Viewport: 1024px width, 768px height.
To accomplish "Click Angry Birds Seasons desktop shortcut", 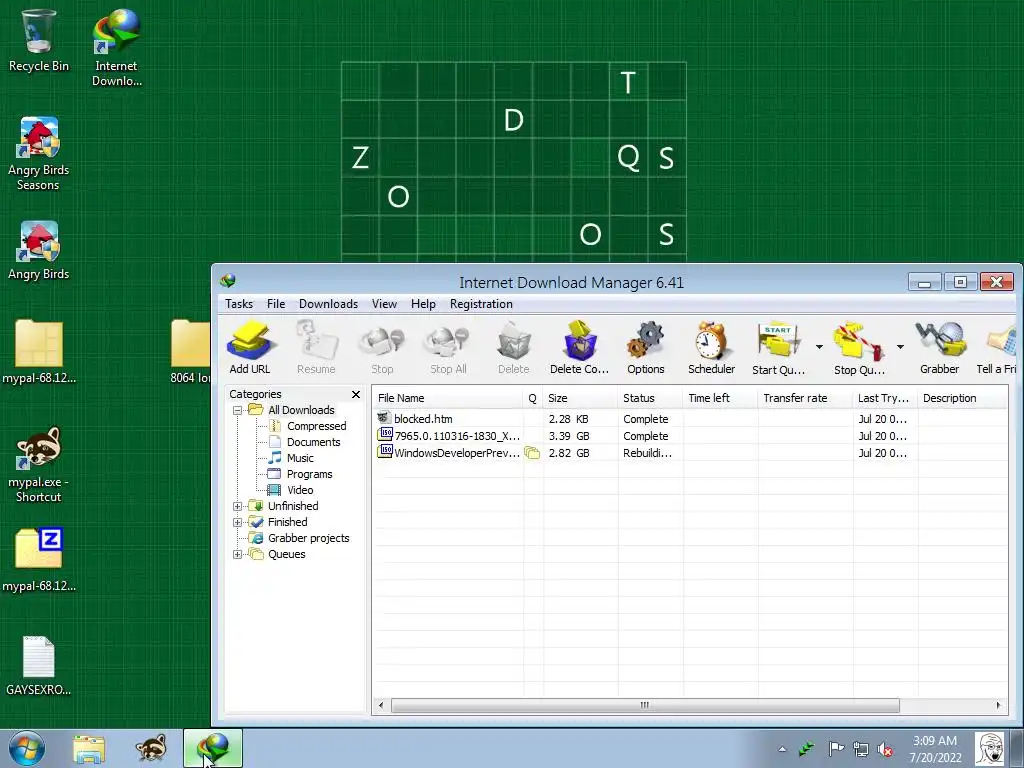I will [x=39, y=153].
